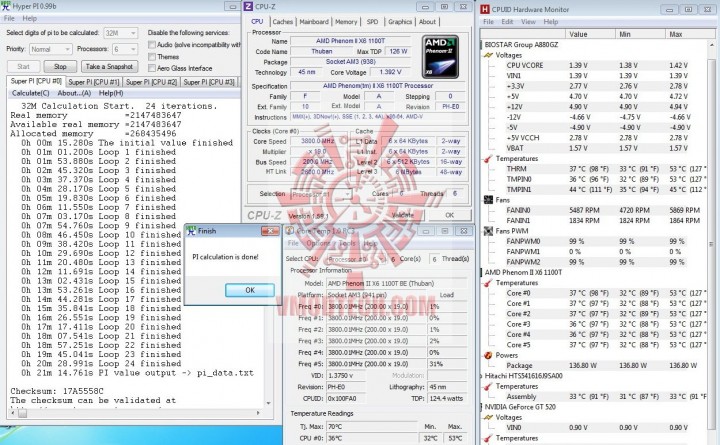Screen dimensions: 720x445
Task: Open the digits of pi 32M dropdown
Action: pos(120,33)
